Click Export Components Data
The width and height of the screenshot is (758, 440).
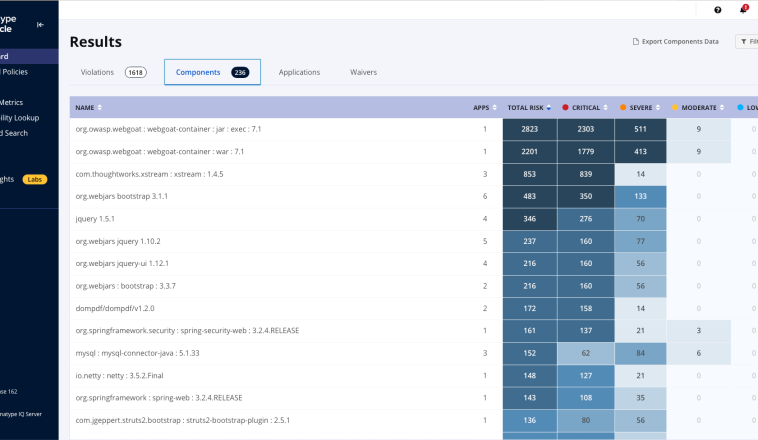click(x=675, y=41)
